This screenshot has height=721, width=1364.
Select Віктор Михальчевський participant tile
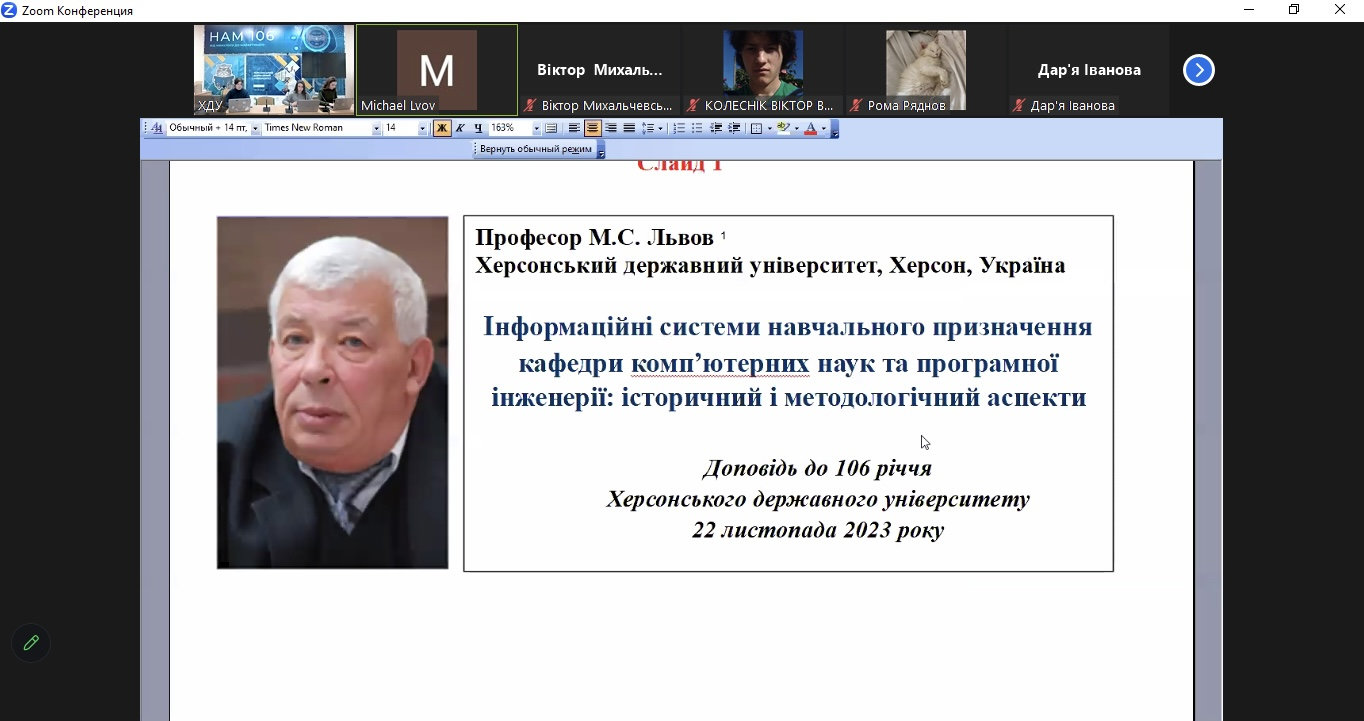600,70
